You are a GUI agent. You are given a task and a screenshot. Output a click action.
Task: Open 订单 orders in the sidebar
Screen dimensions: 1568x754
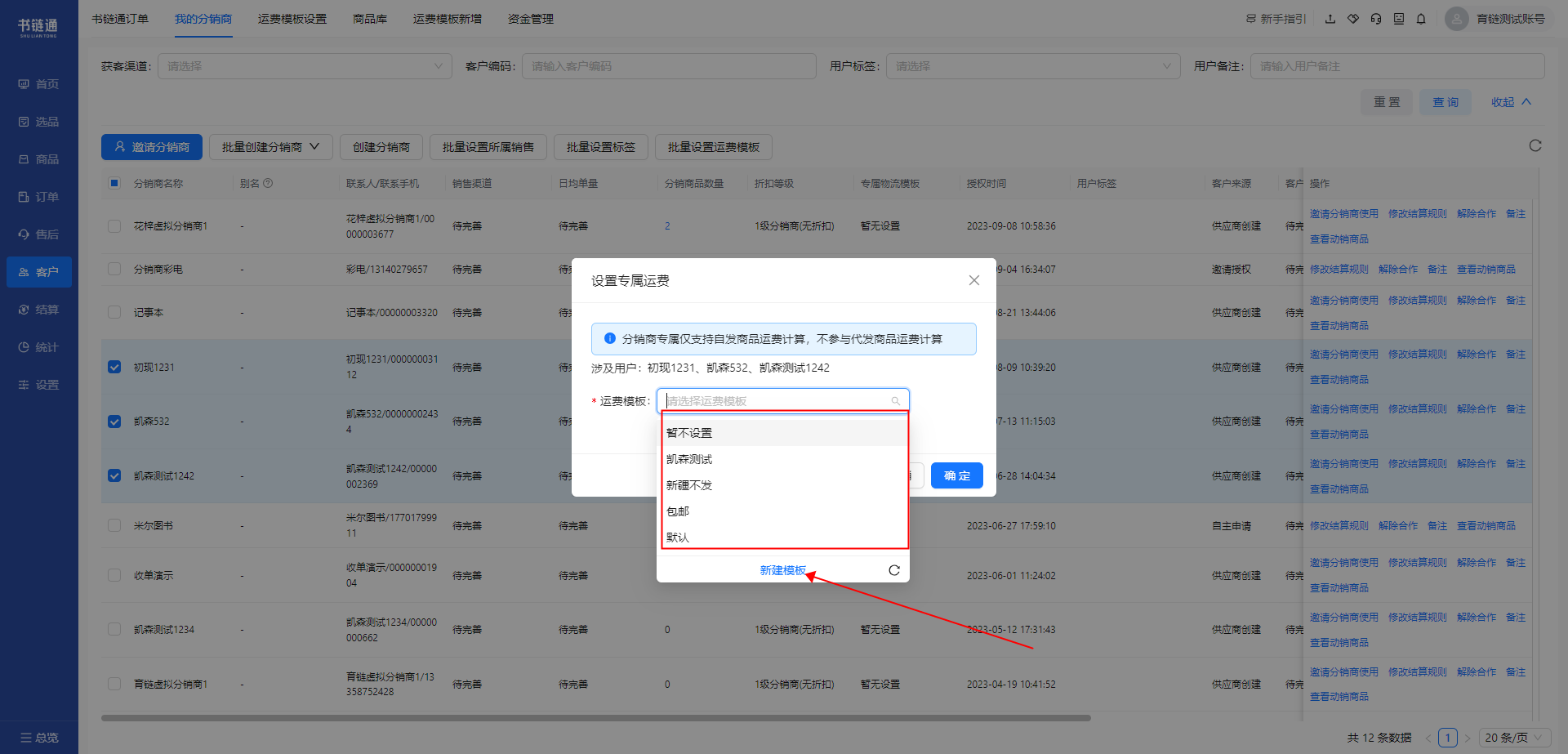(38, 197)
